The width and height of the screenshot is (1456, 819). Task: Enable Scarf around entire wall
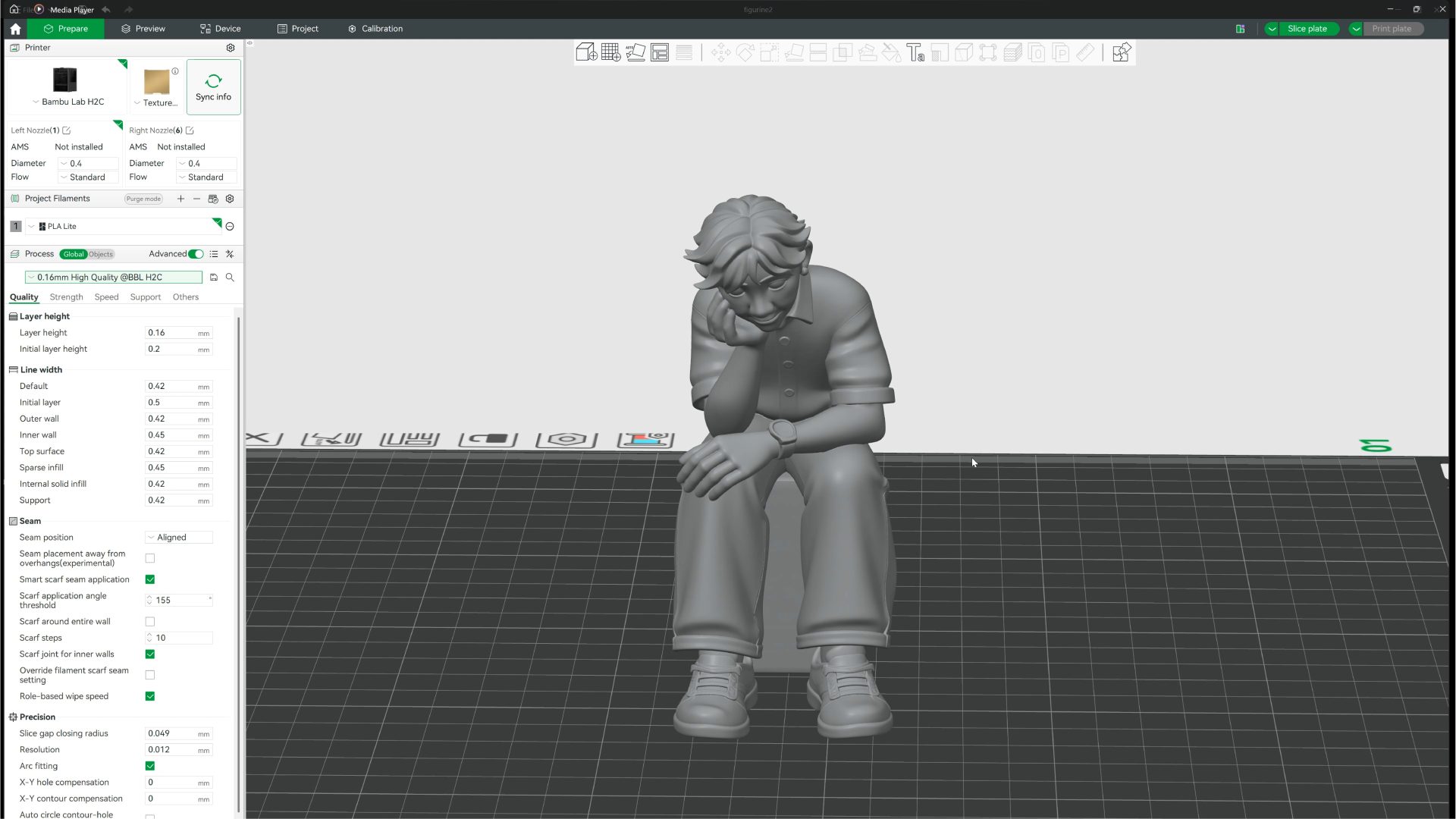[x=150, y=622]
